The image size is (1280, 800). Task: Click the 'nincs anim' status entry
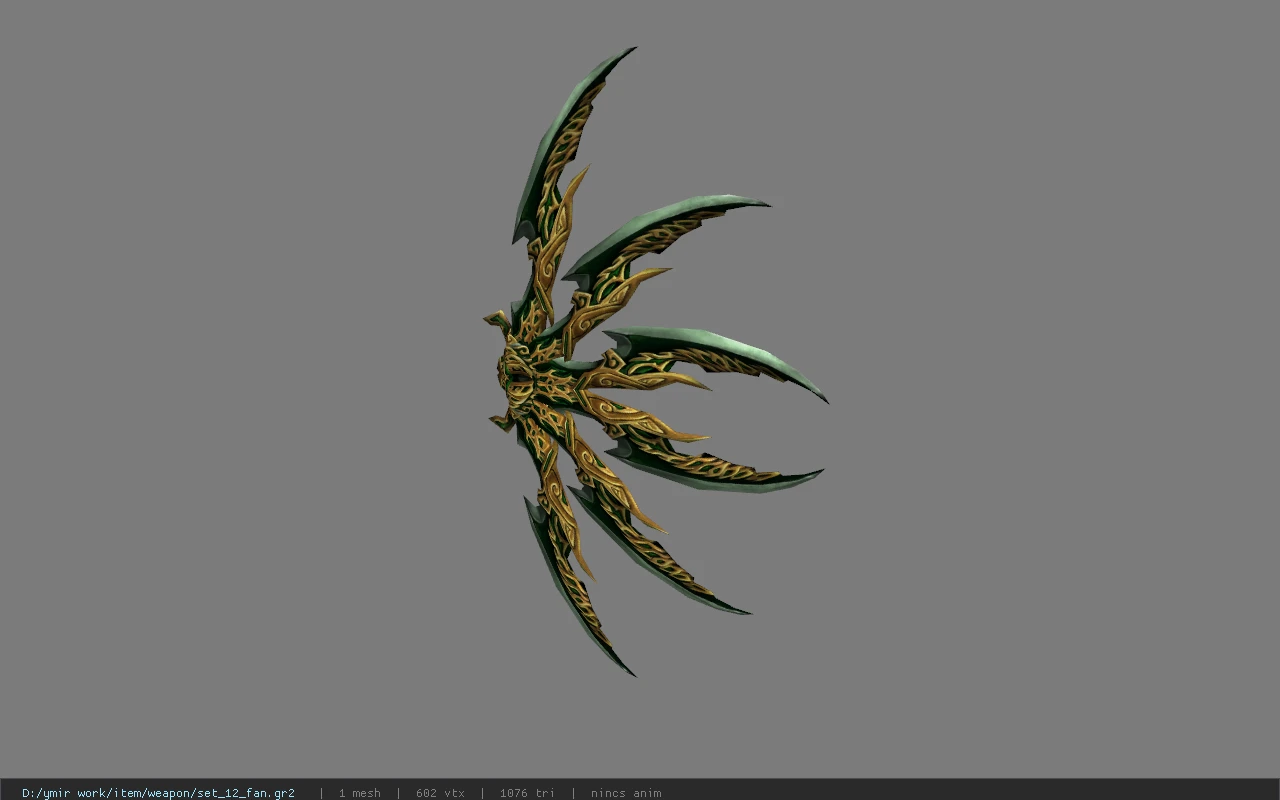coord(626,793)
